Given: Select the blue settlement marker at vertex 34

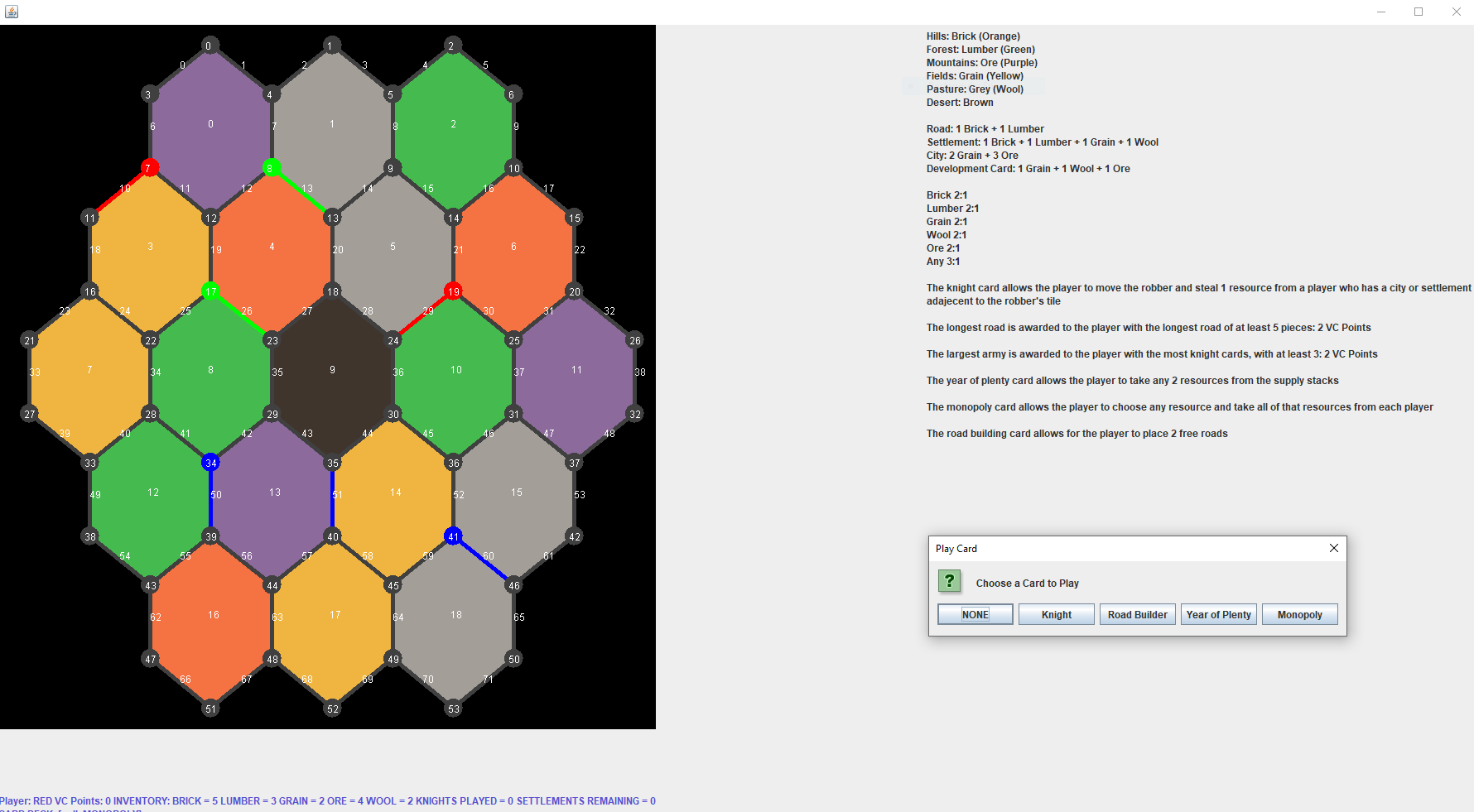Looking at the screenshot, I should point(210,464).
